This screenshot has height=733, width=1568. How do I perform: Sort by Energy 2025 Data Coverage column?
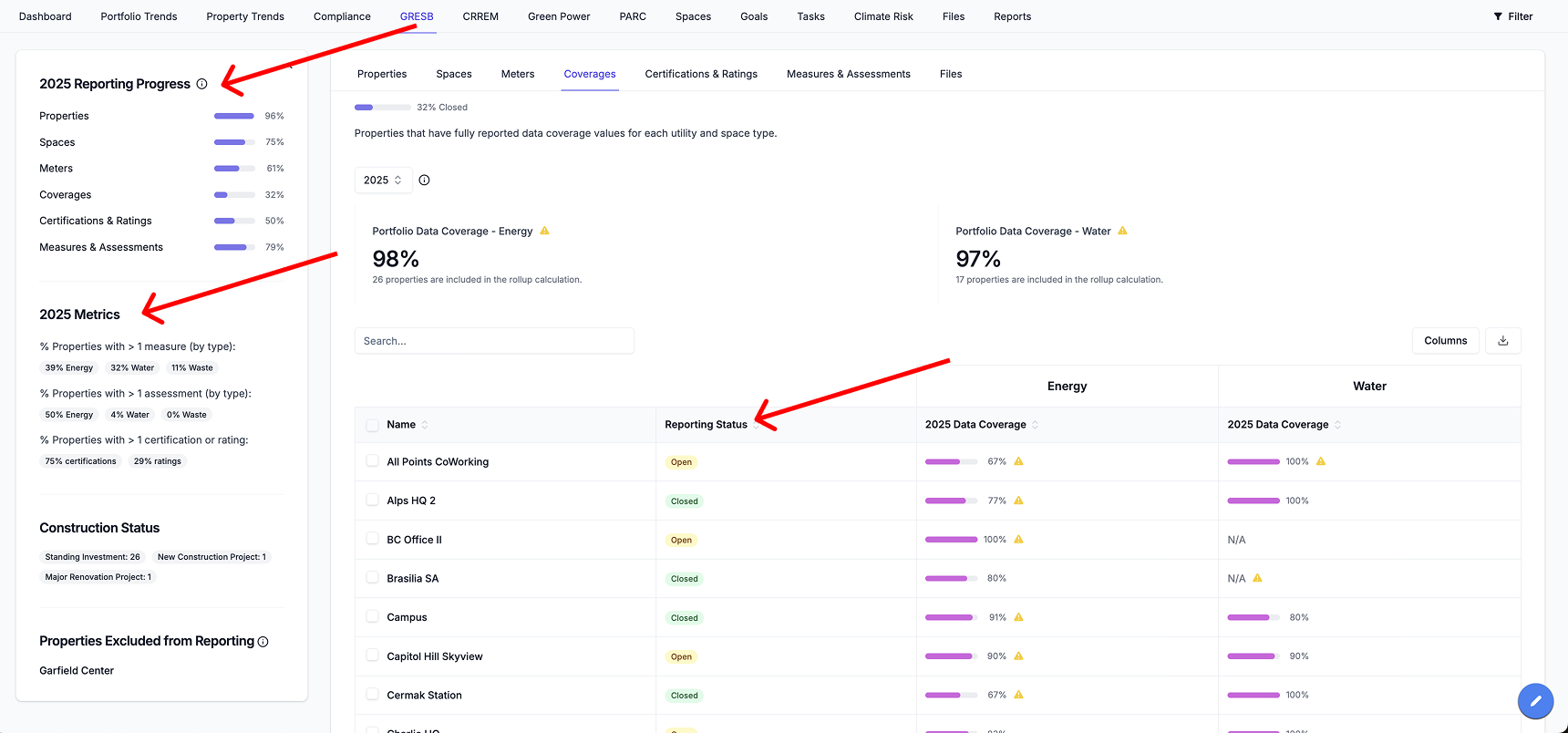[1035, 425]
